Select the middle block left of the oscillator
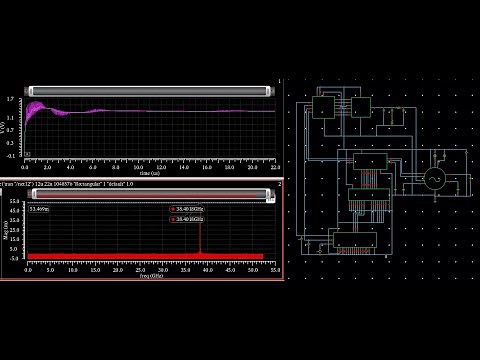Image resolution: width=480 pixels, height=360 pixels. (370, 162)
